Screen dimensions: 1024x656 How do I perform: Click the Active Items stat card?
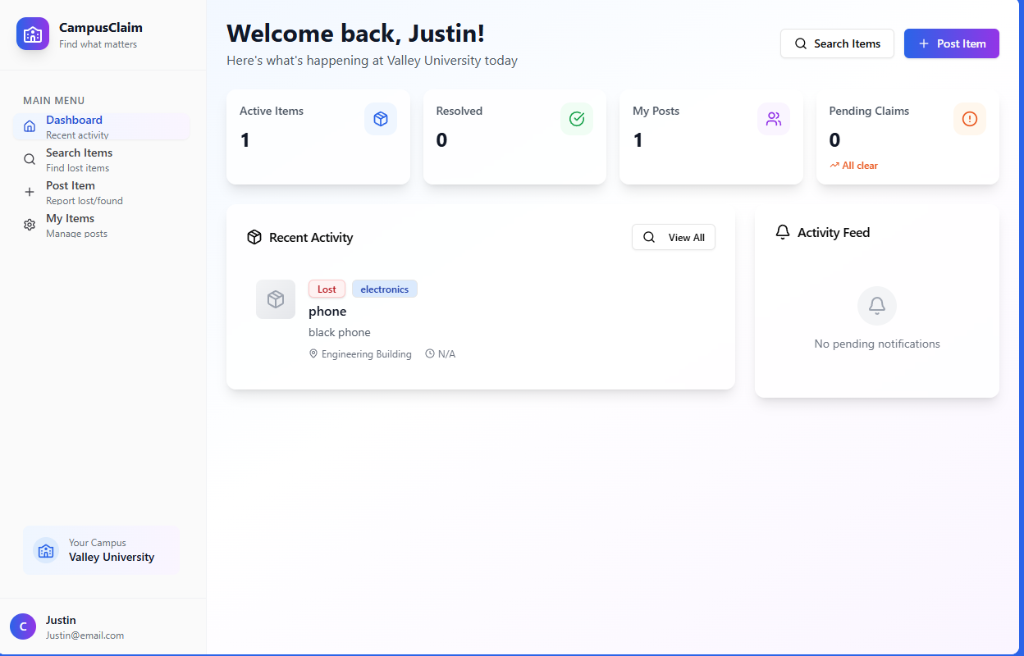tap(318, 137)
